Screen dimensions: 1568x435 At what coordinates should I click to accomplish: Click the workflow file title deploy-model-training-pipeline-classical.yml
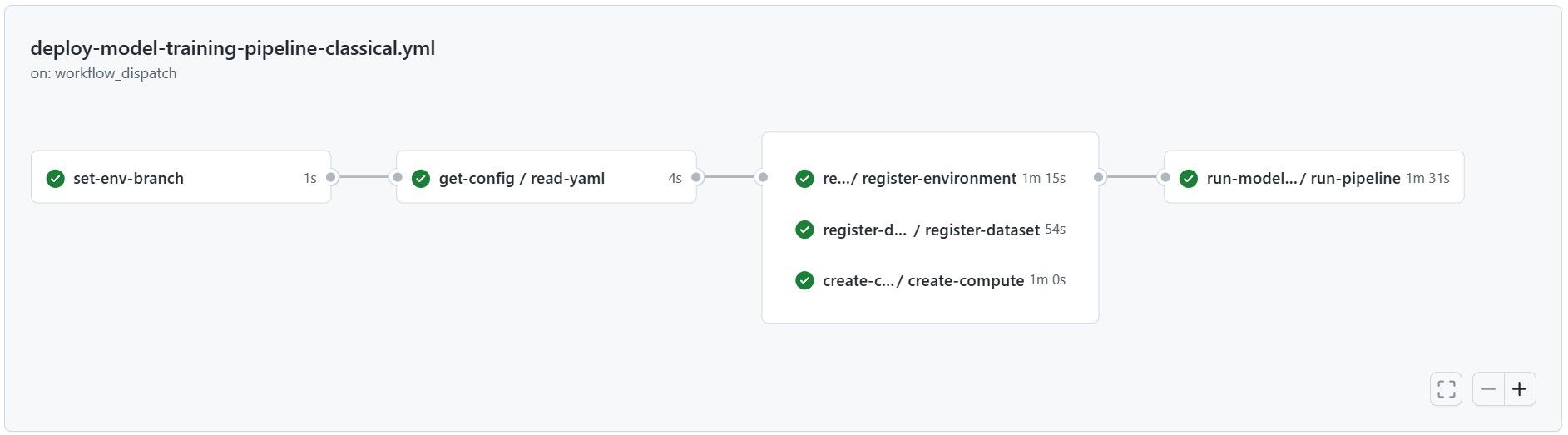(x=233, y=48)
